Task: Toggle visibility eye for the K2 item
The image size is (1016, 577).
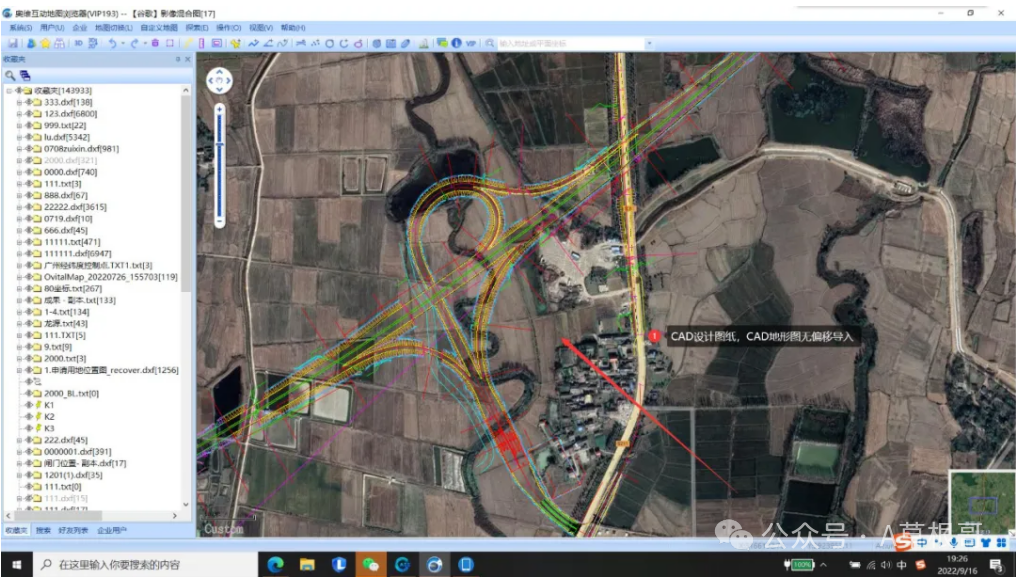Action: pyautogui.click(x=27, y=416)
